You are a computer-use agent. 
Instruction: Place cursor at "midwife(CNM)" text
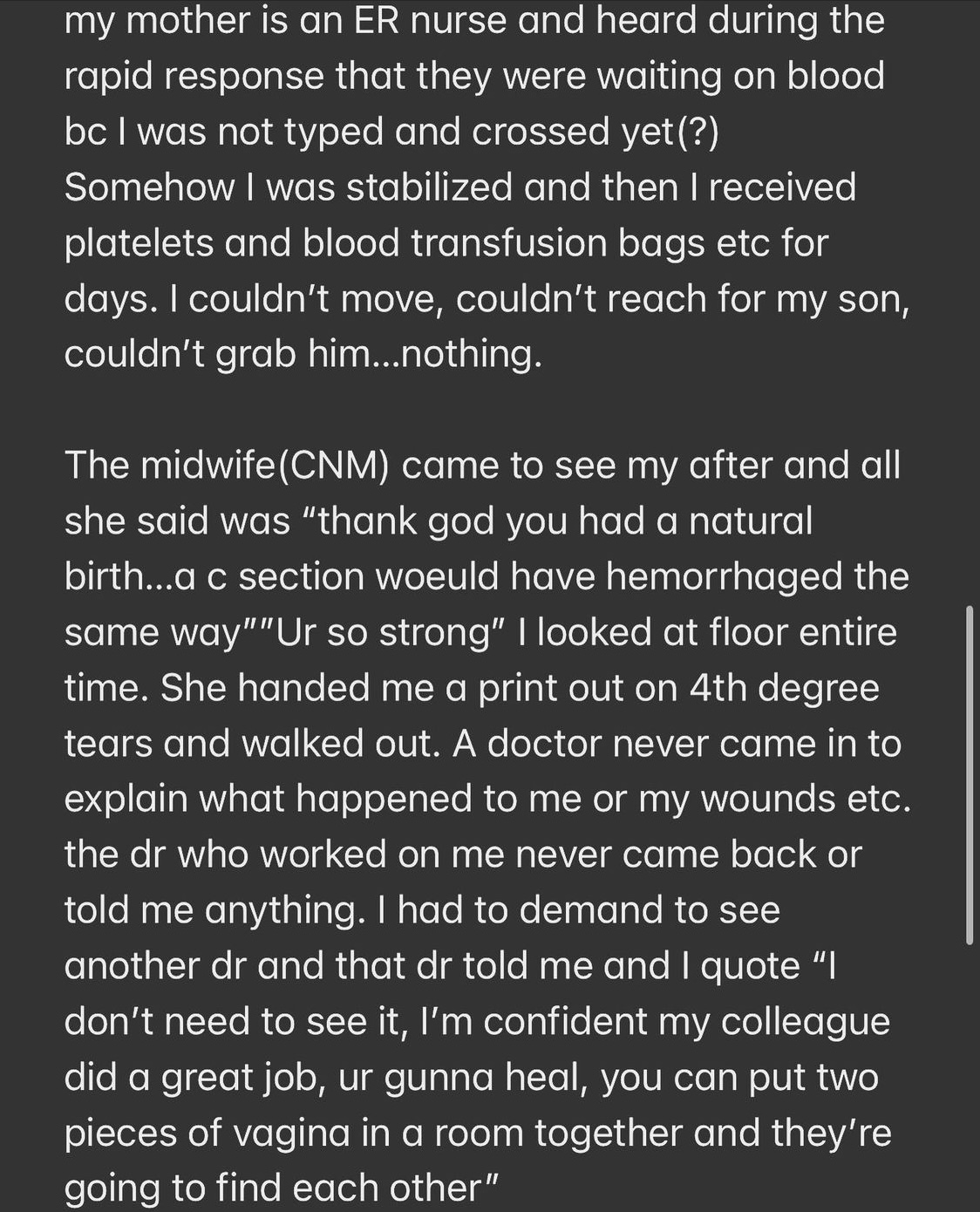[x=264, y=466]
